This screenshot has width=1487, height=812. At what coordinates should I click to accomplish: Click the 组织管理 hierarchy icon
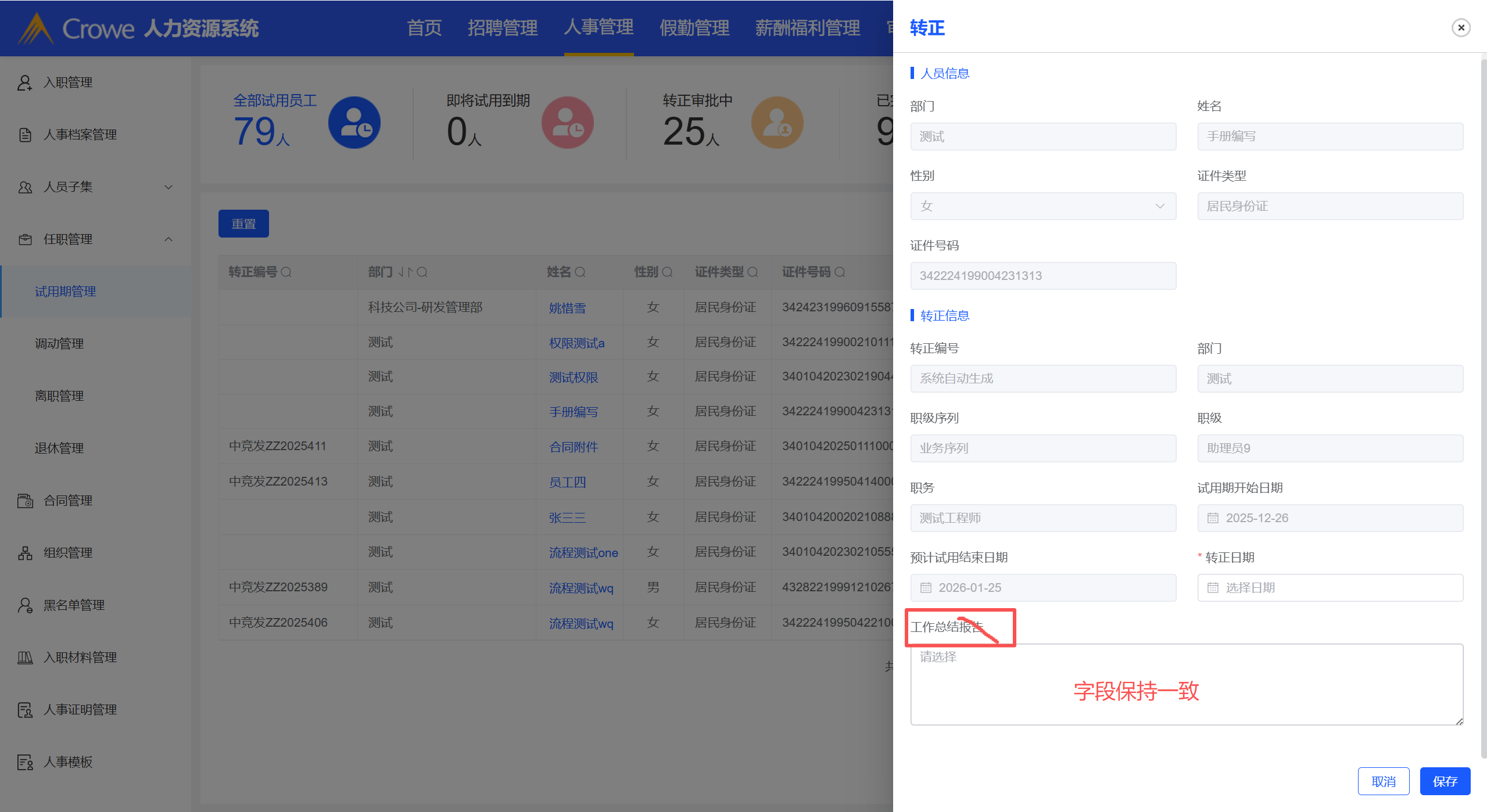click(24, 553)
